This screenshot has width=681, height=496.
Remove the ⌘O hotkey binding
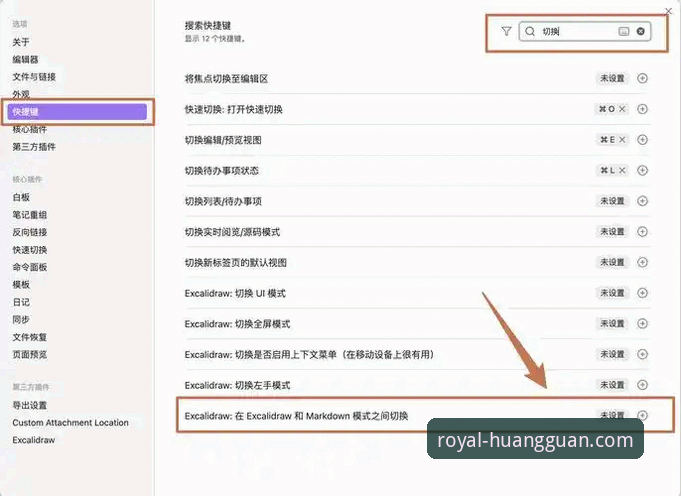click(622, 109)
